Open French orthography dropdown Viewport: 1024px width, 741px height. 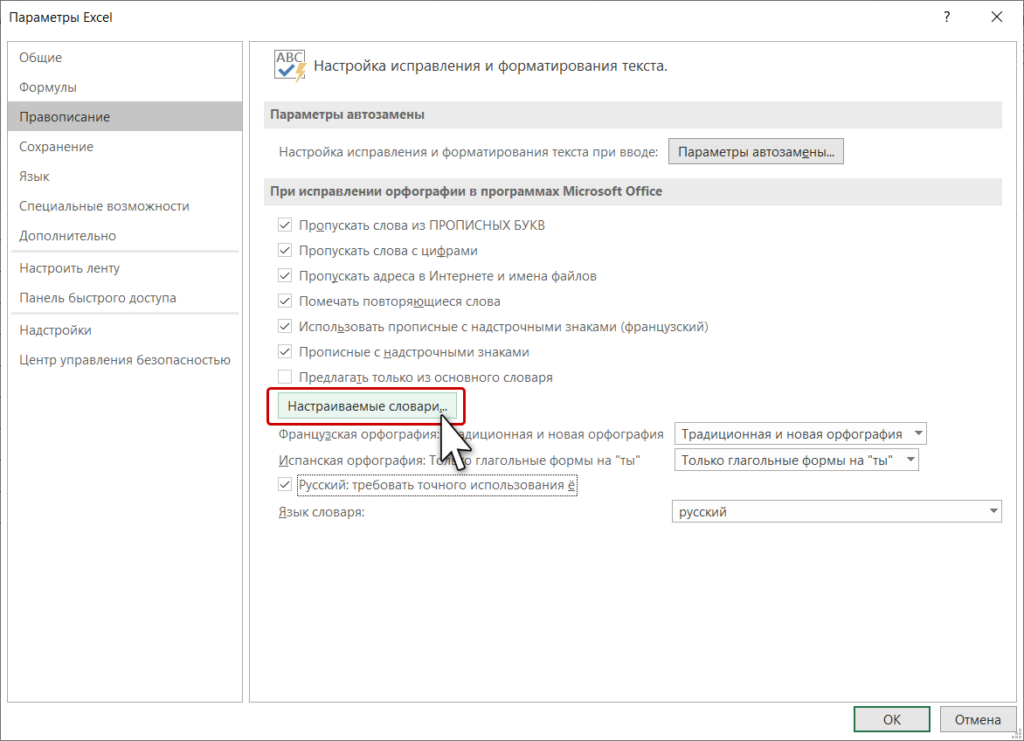coord(800,434)
